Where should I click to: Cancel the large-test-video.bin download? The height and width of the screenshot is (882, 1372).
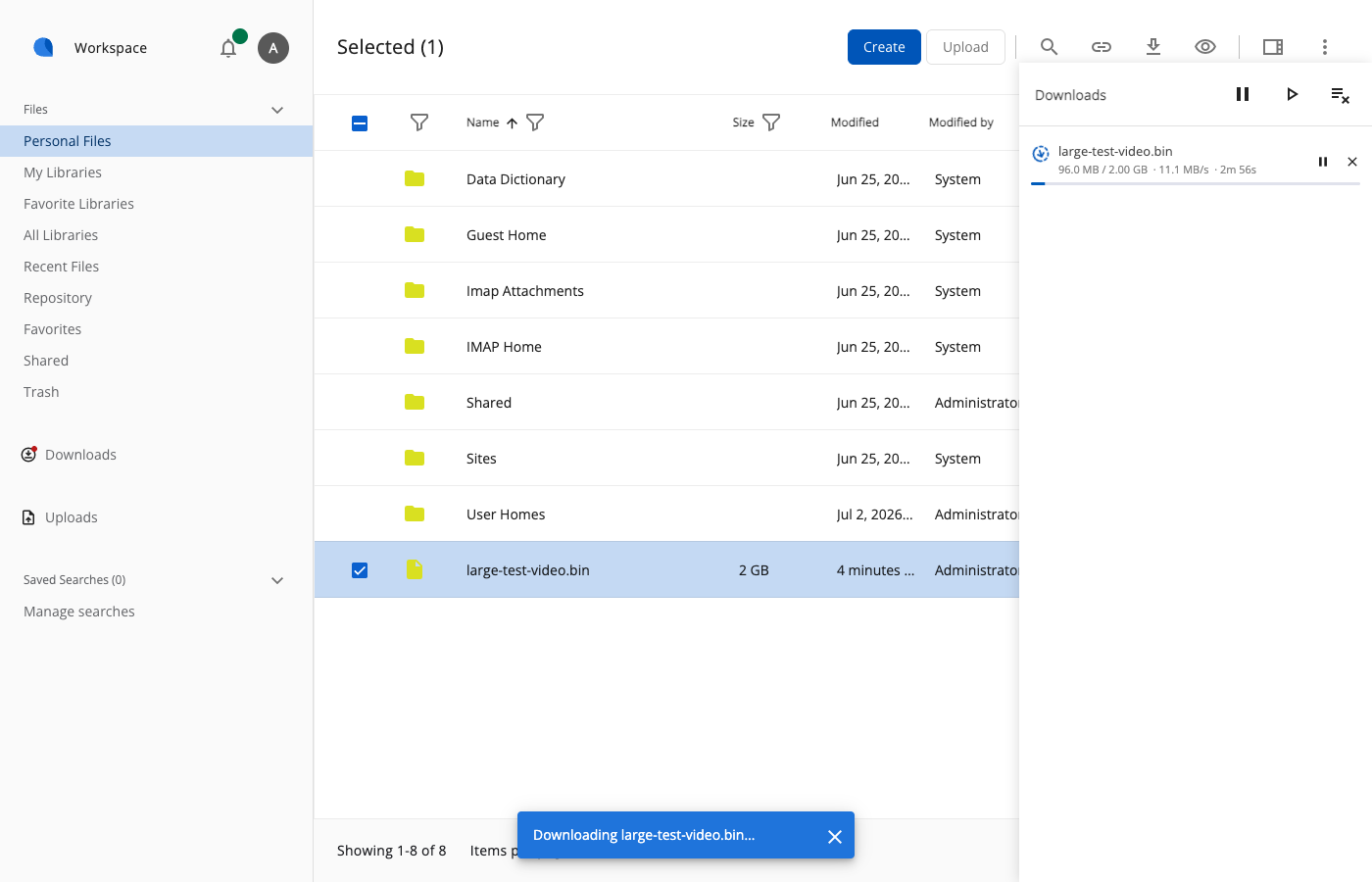pos(1352,162)
